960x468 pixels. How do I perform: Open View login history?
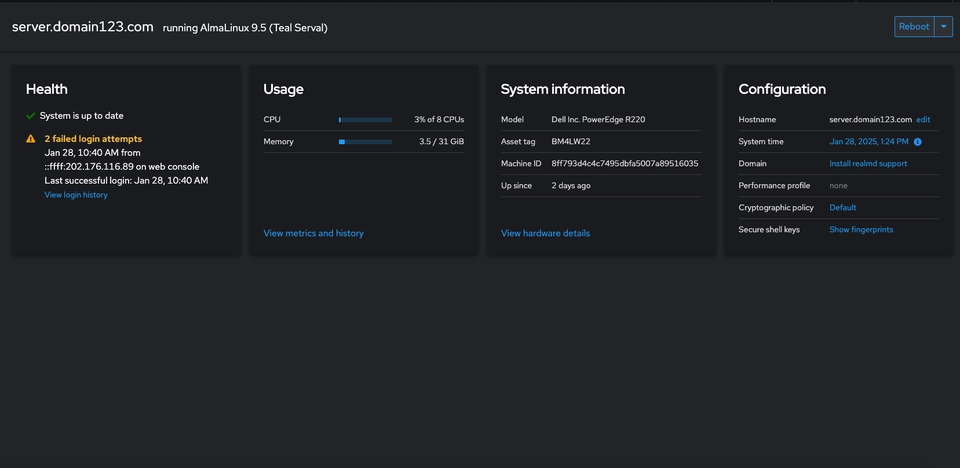[76, 195]
